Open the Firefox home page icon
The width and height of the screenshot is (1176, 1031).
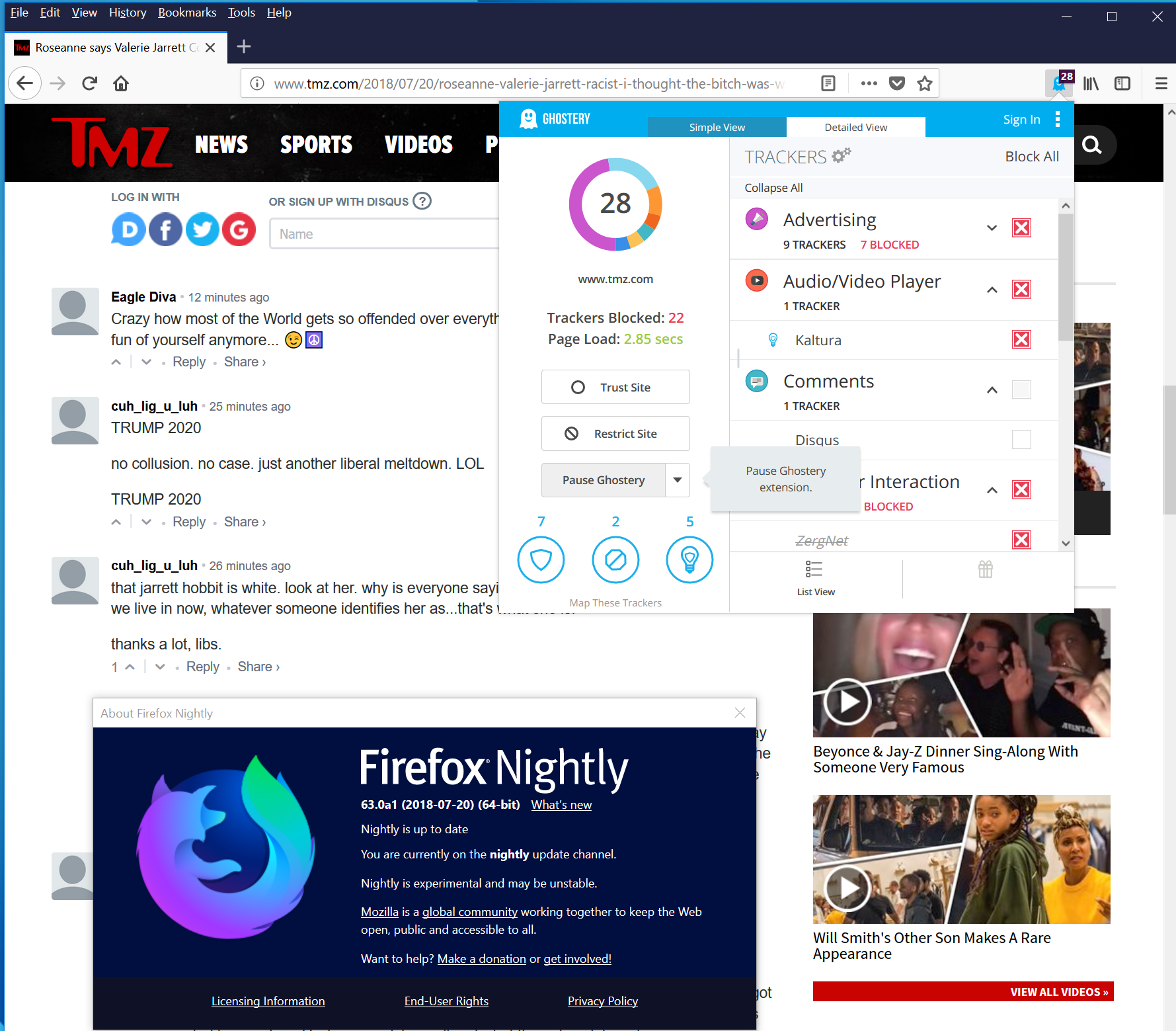(x=121, y=83)
